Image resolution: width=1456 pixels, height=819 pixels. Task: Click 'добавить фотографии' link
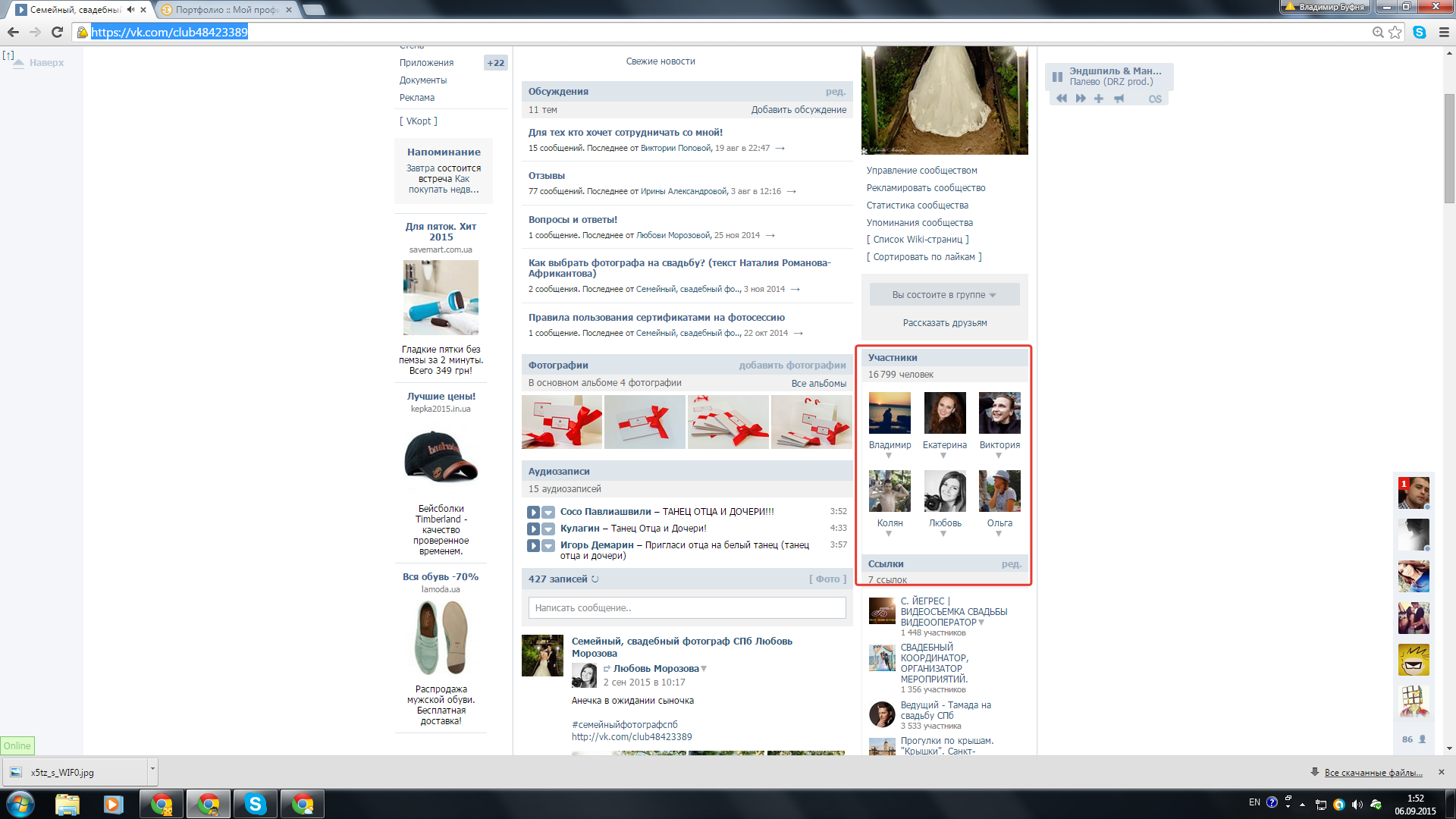[792, 366]
